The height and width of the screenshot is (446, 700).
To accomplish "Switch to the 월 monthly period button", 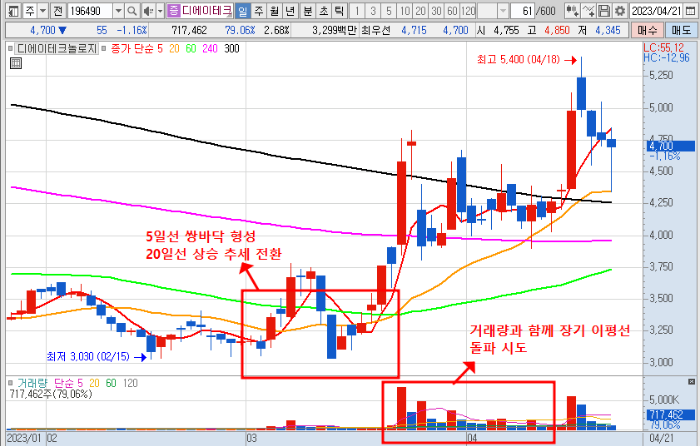I will pyautogui.click(x=275, y=11).
